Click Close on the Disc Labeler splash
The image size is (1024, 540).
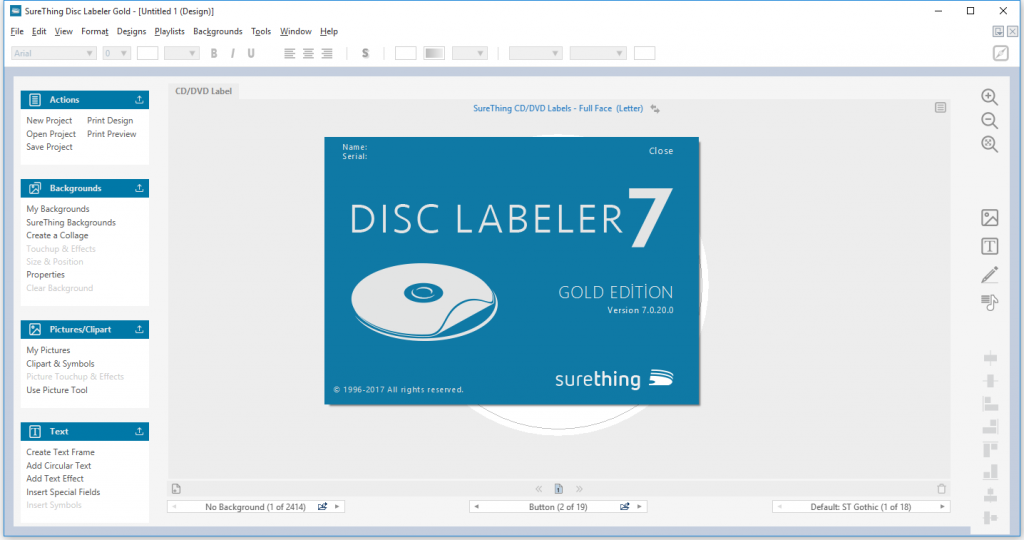pos(661,151)
